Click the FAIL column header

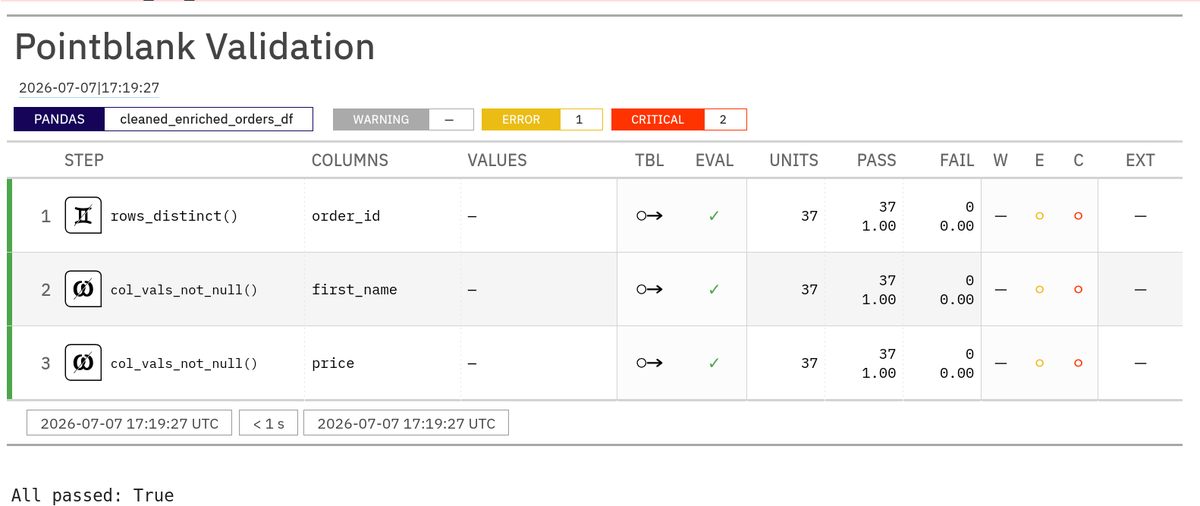tap(957, 160)
